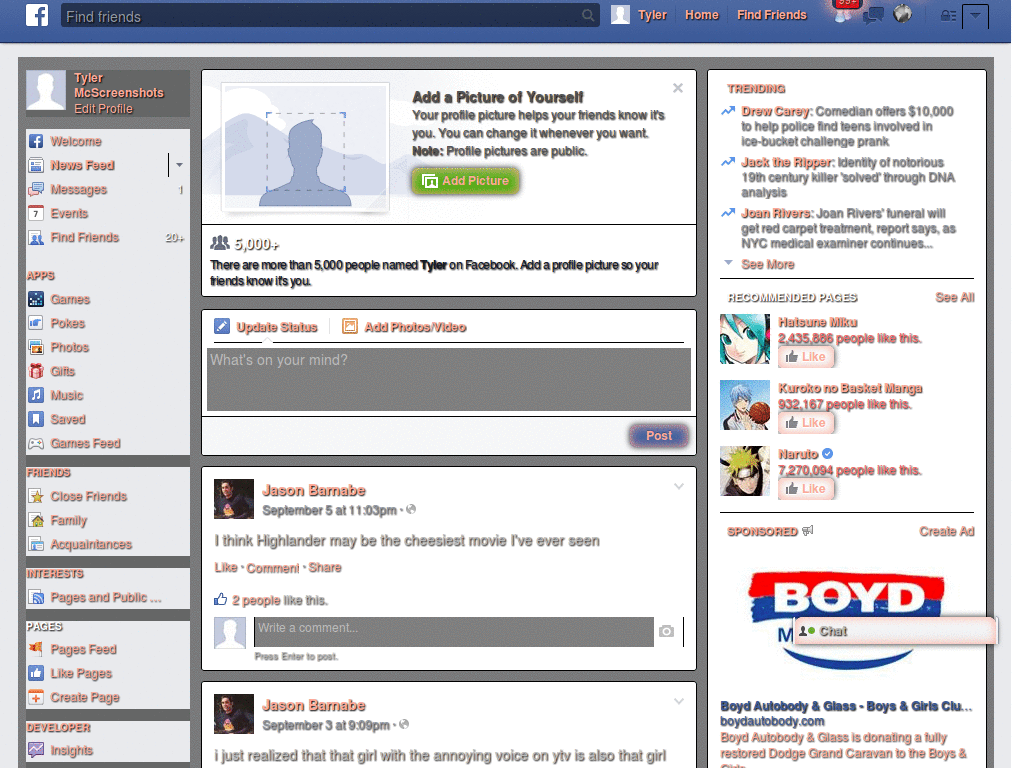Image resolution: width=1024 pixels, height=768 pixels.
Task: Click Edit Profile link
Action: pyautogui.click(x=103, y=109)
